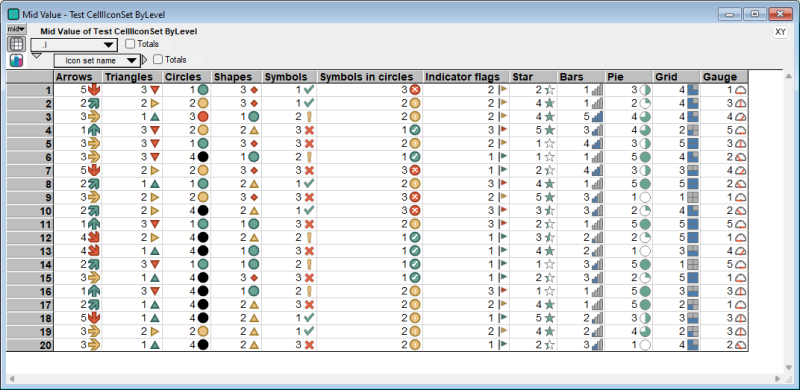Click the red circled X icon in row 1
Screen dimensions: 800x390
415,90
